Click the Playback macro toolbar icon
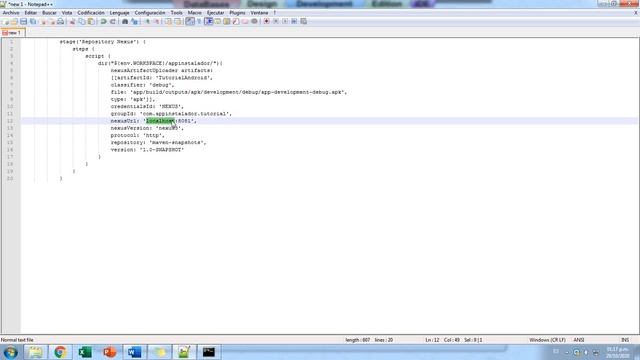The width and height of the screenshot is (640, 360). coord(285,21)
